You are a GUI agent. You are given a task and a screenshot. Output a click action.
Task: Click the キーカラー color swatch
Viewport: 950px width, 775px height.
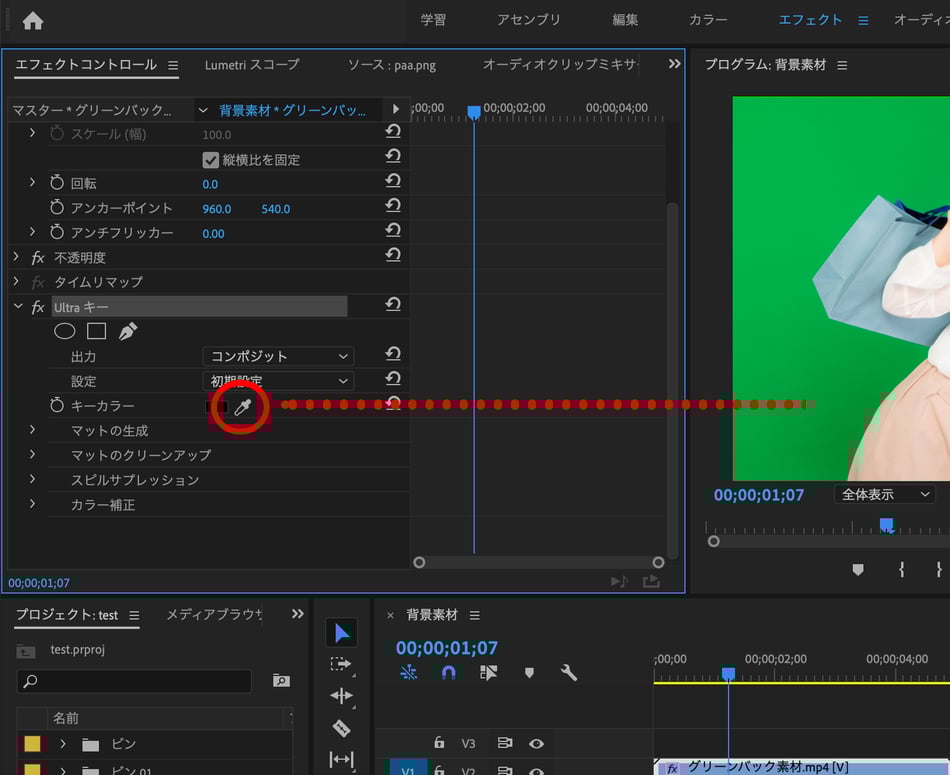coord(215,406)
